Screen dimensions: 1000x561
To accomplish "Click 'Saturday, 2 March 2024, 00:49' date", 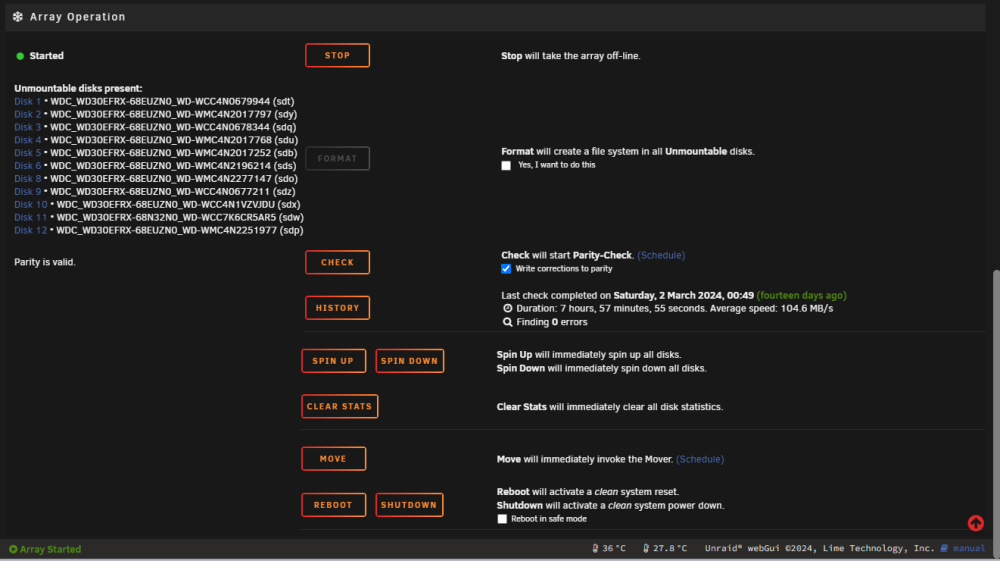I will coord(683,295).
